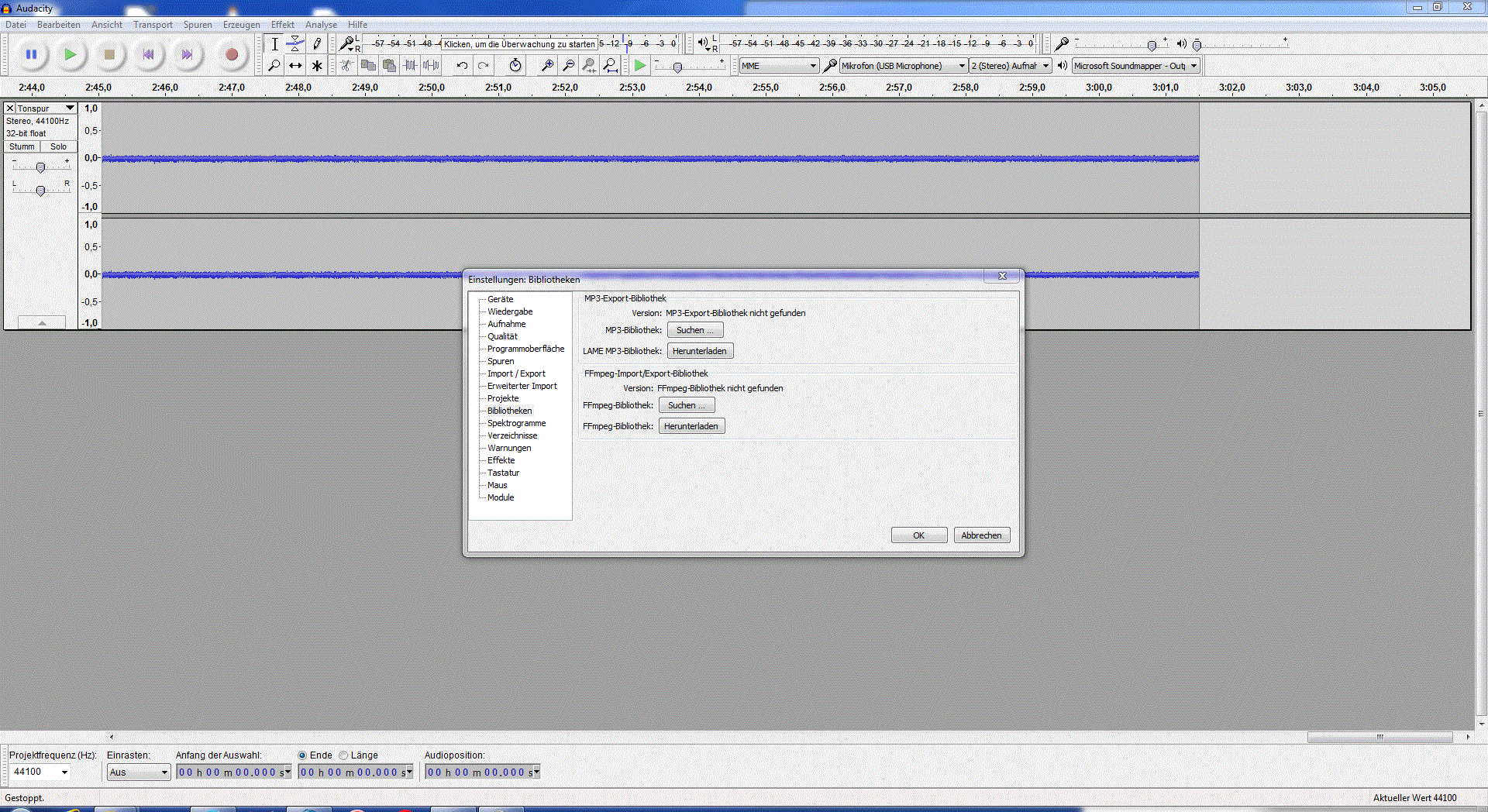Click the Trim audio icon
Screen dimensions: 1488x812
pyautogui.click(x=410, y=66)
